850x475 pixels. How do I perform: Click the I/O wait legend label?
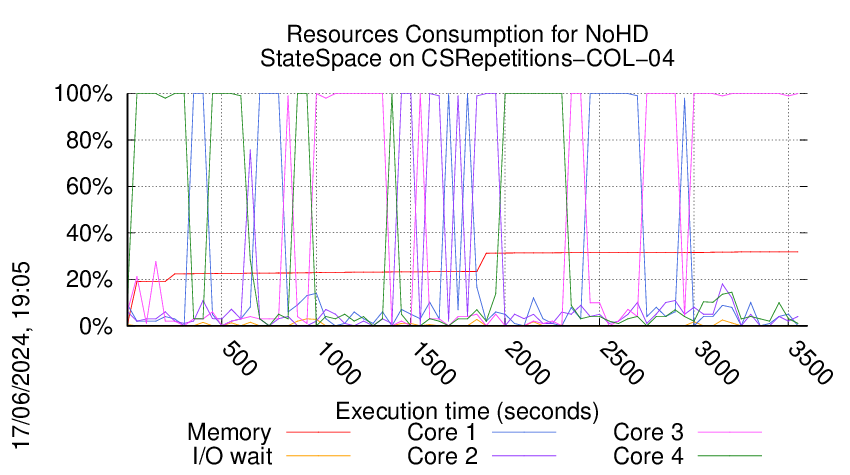pos(232,456)
